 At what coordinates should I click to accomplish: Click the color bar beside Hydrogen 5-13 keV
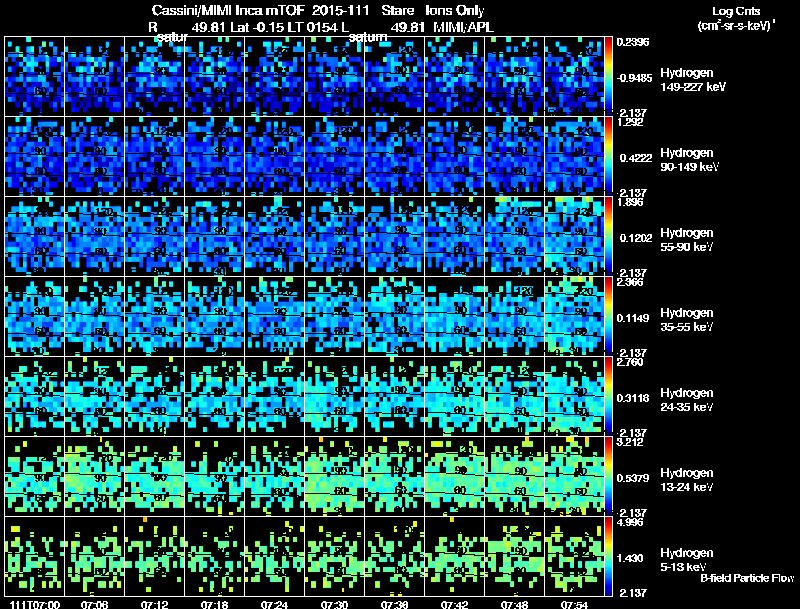(x=608, y=556)
